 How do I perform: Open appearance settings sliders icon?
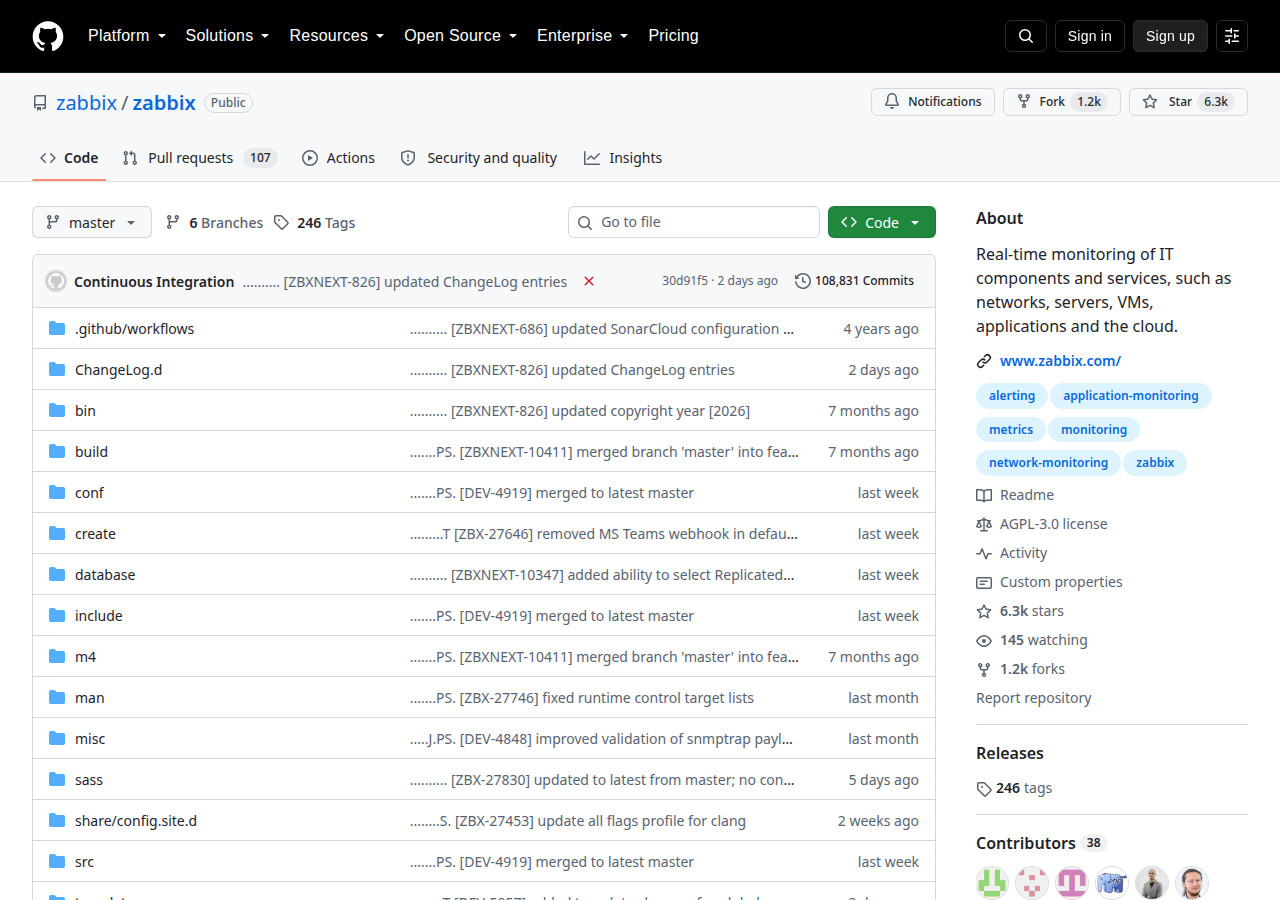(1232, 36)
